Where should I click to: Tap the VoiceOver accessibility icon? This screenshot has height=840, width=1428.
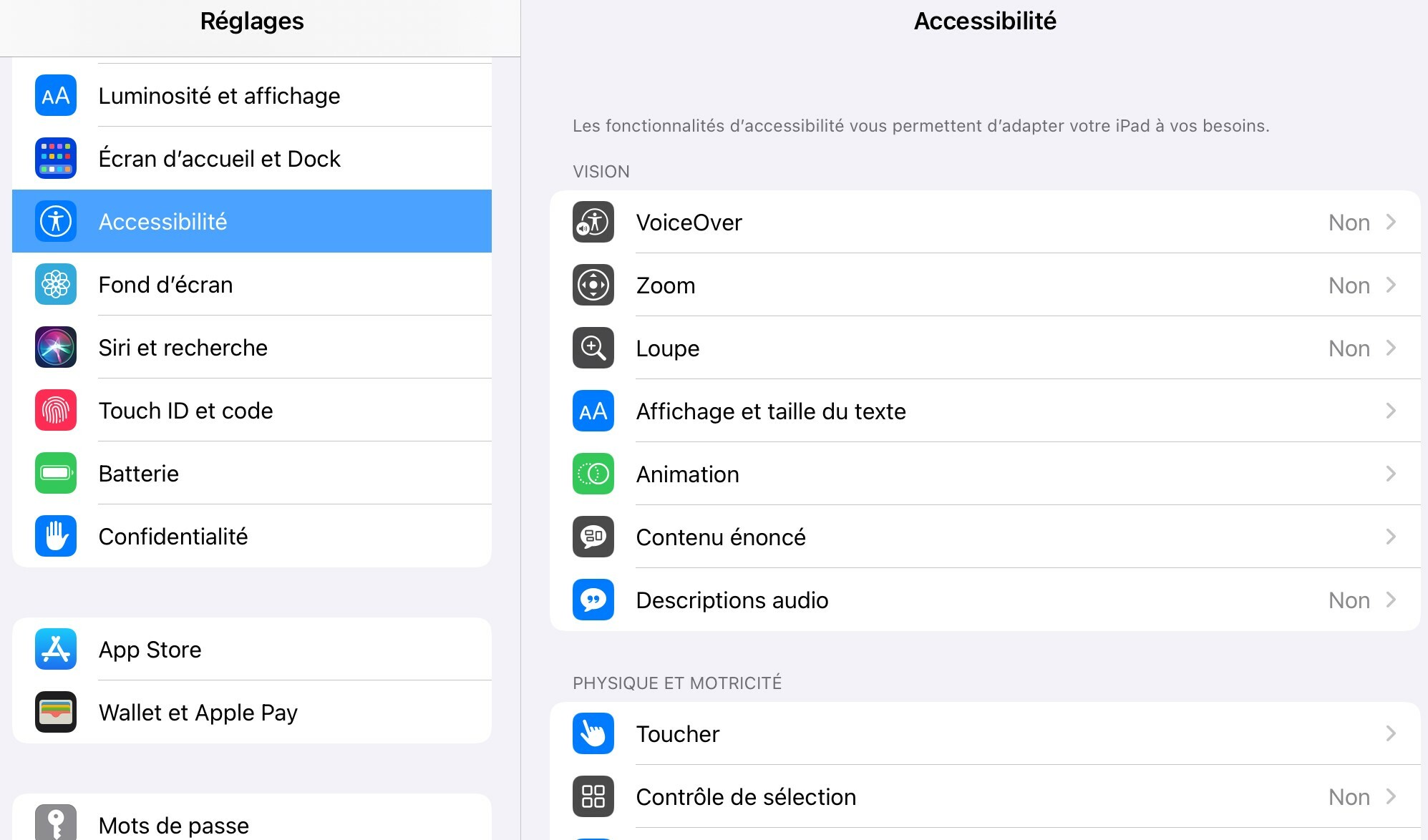pyautogui.click(x=593, y=222)
